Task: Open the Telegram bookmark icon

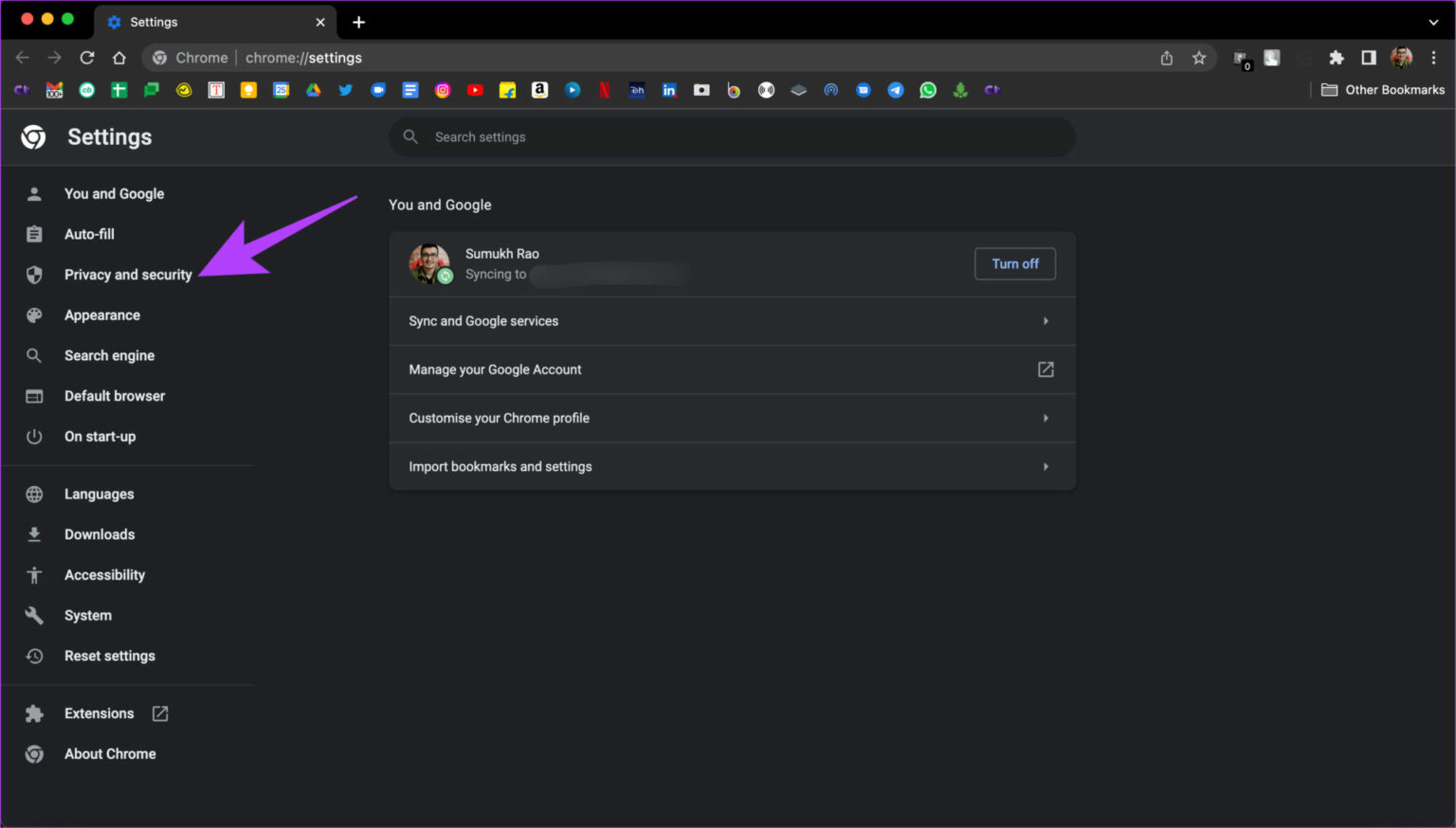Action: (x=895, y=89)
